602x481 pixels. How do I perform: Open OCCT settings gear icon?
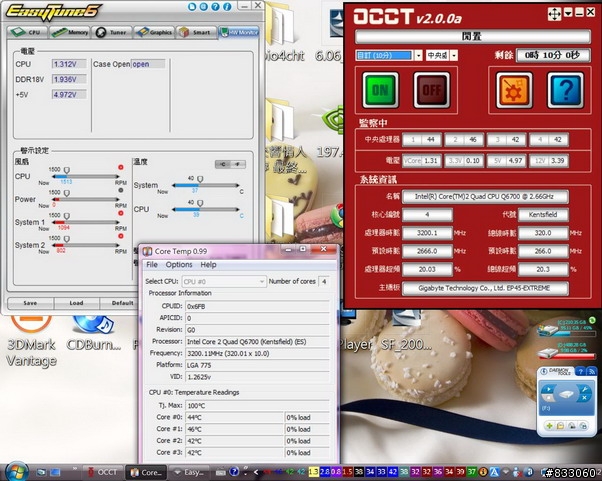pyautogui.click(x=514, y=90)
